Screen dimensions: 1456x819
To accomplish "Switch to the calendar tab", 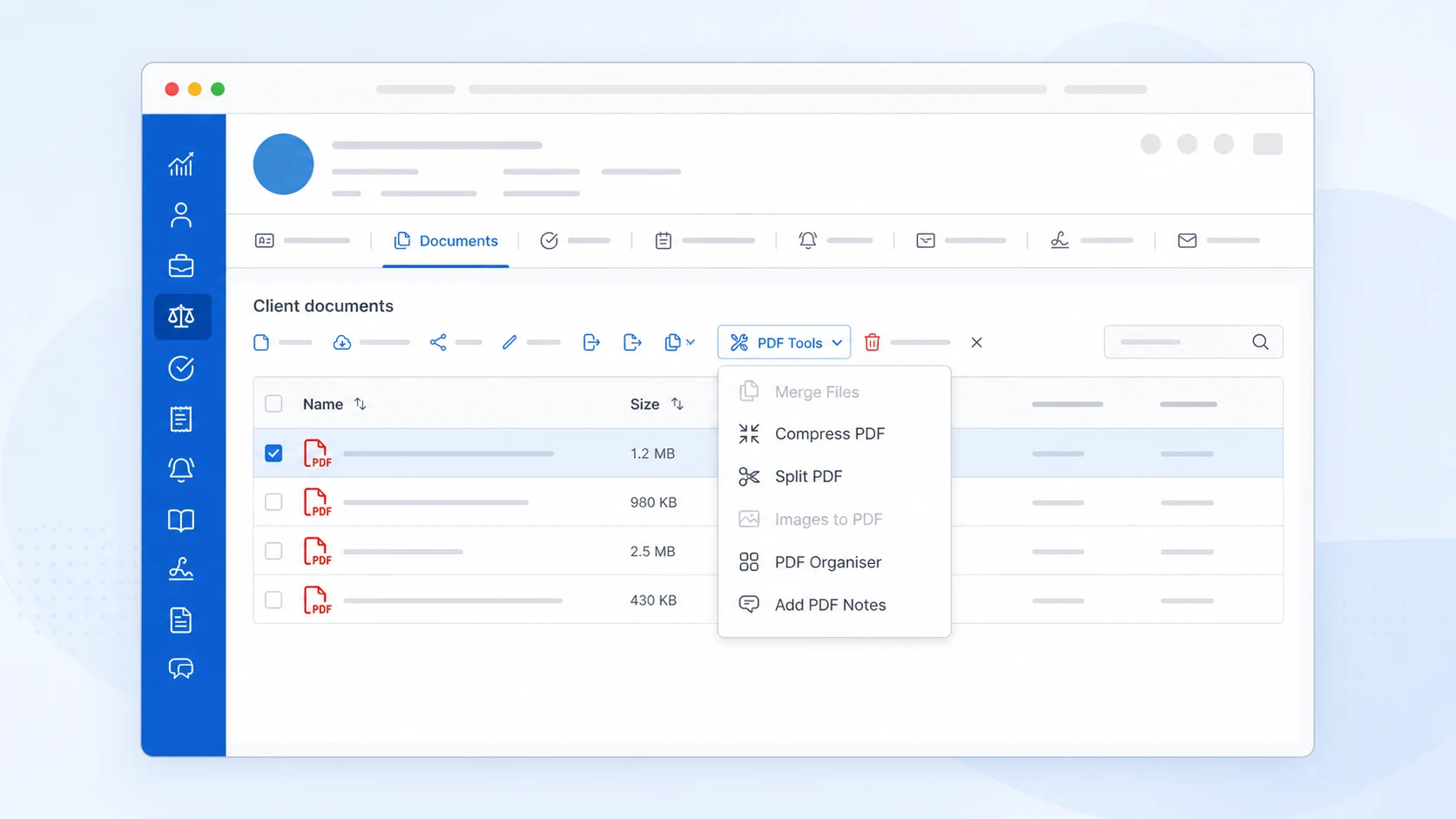I will (704, 240).
